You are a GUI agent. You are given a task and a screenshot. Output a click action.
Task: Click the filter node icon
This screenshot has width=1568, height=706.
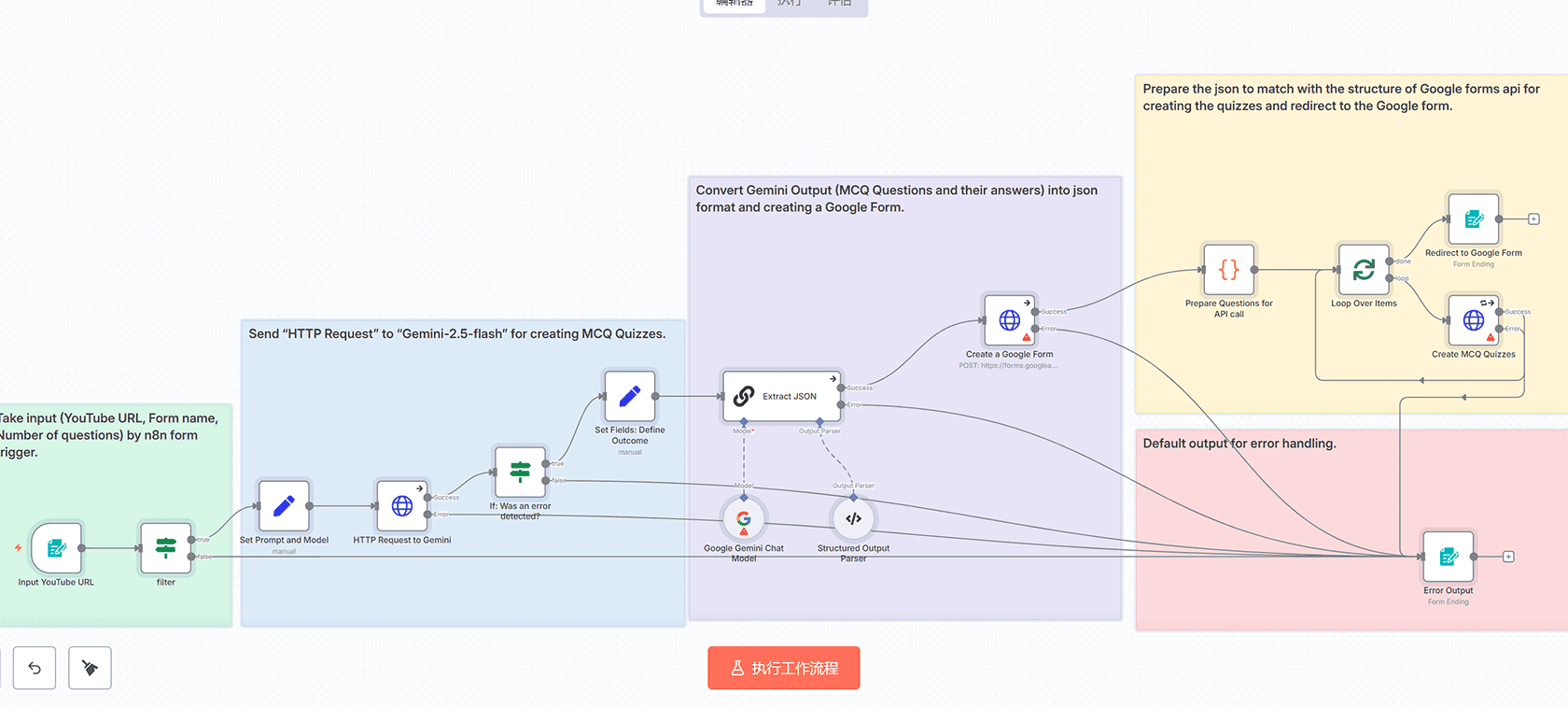click(x=166, y=548)
